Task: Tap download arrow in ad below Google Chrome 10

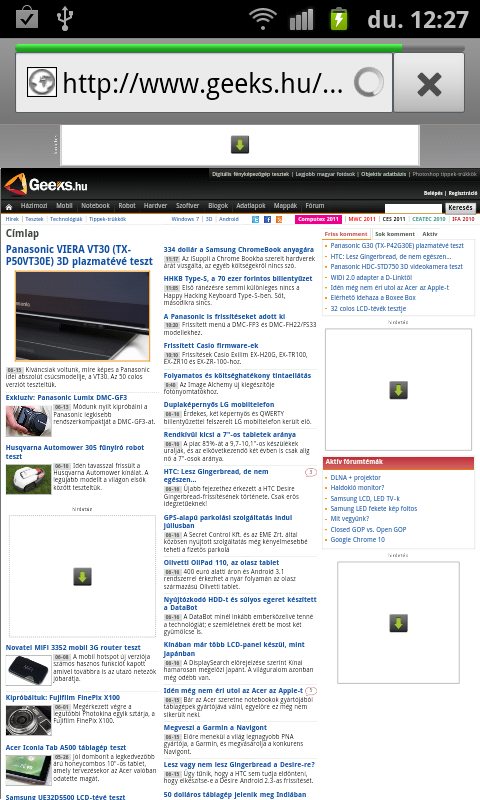Action: tap(398, 623)
